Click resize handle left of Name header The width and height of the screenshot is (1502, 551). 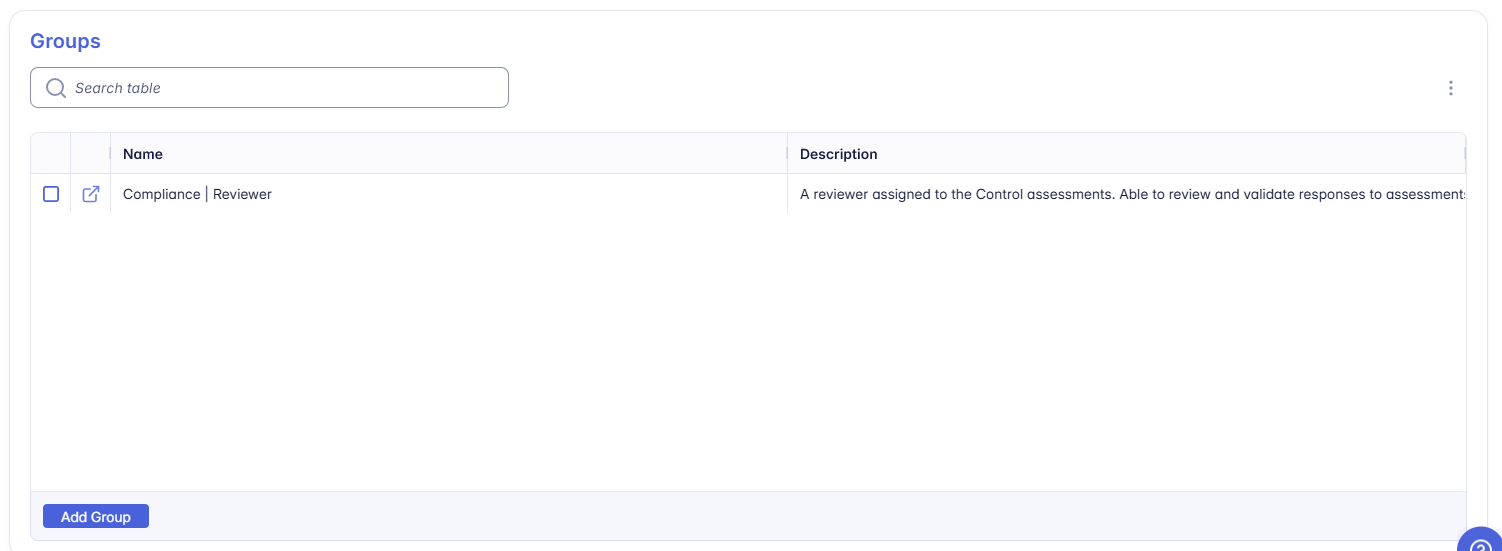point(110,154)
